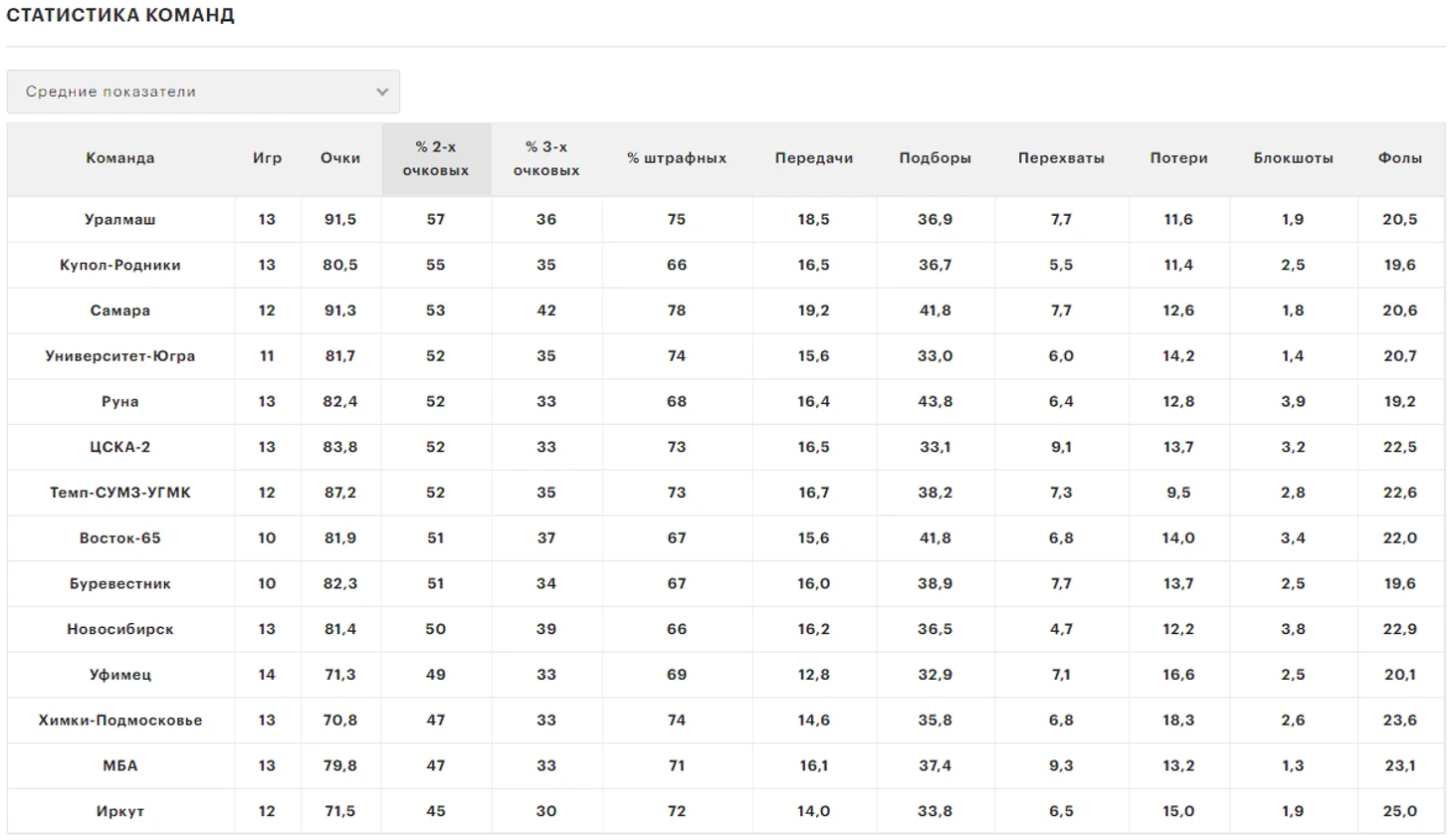The image size is (1453, 840).
Task: Open the Буревестник team link
Action: pyautogui.click(x=120, y=584)
